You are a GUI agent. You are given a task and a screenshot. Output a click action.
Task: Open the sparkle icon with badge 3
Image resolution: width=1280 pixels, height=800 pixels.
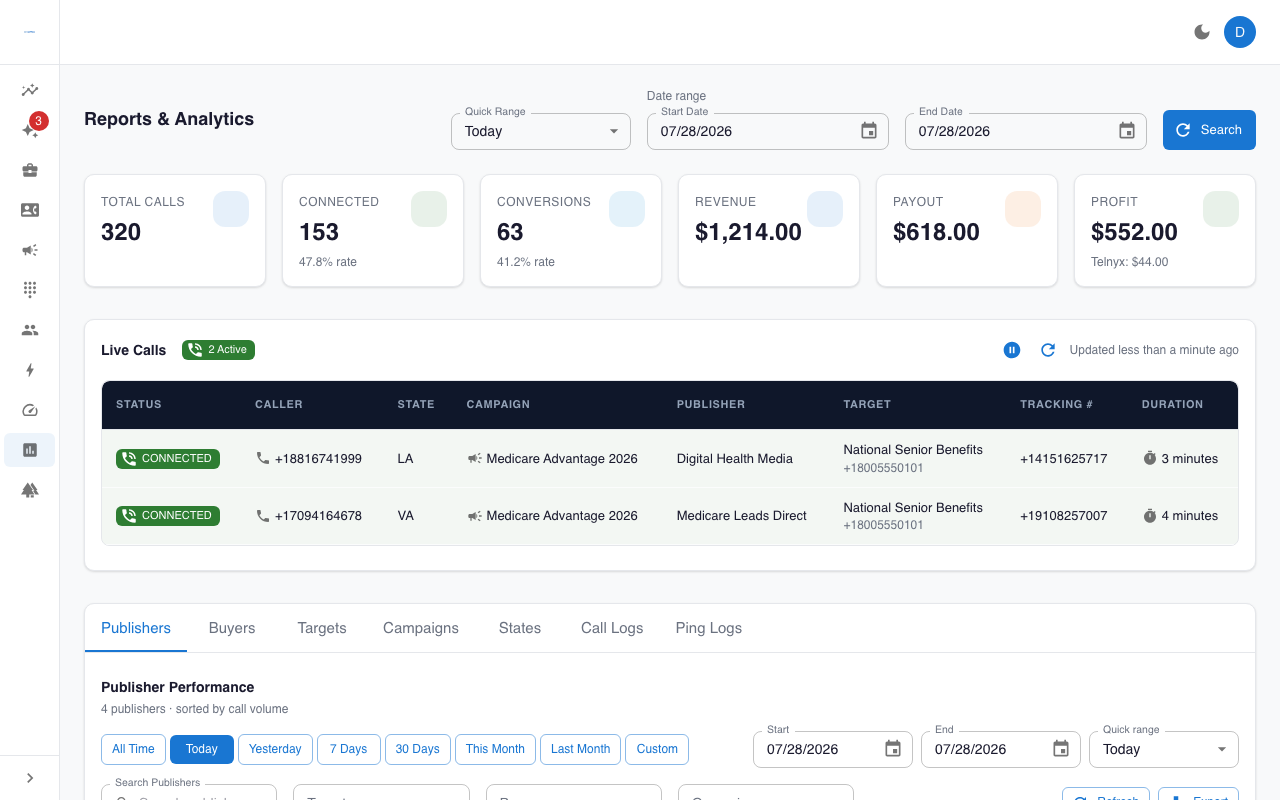tap(30, 130)
